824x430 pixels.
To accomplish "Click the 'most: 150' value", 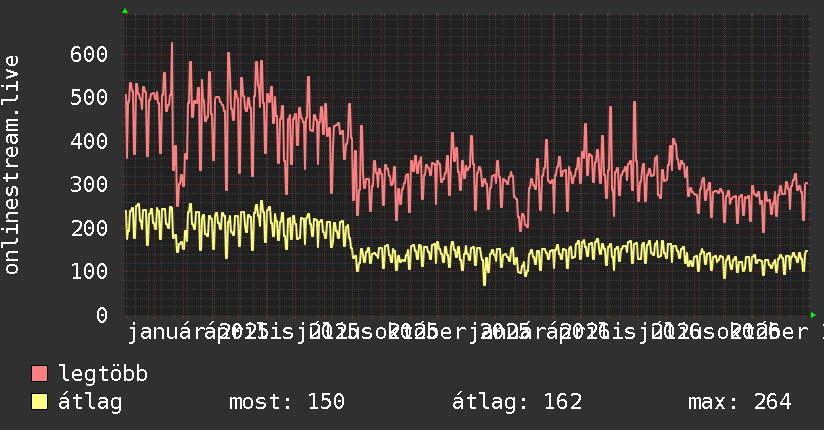I will (x=287, y=402).
